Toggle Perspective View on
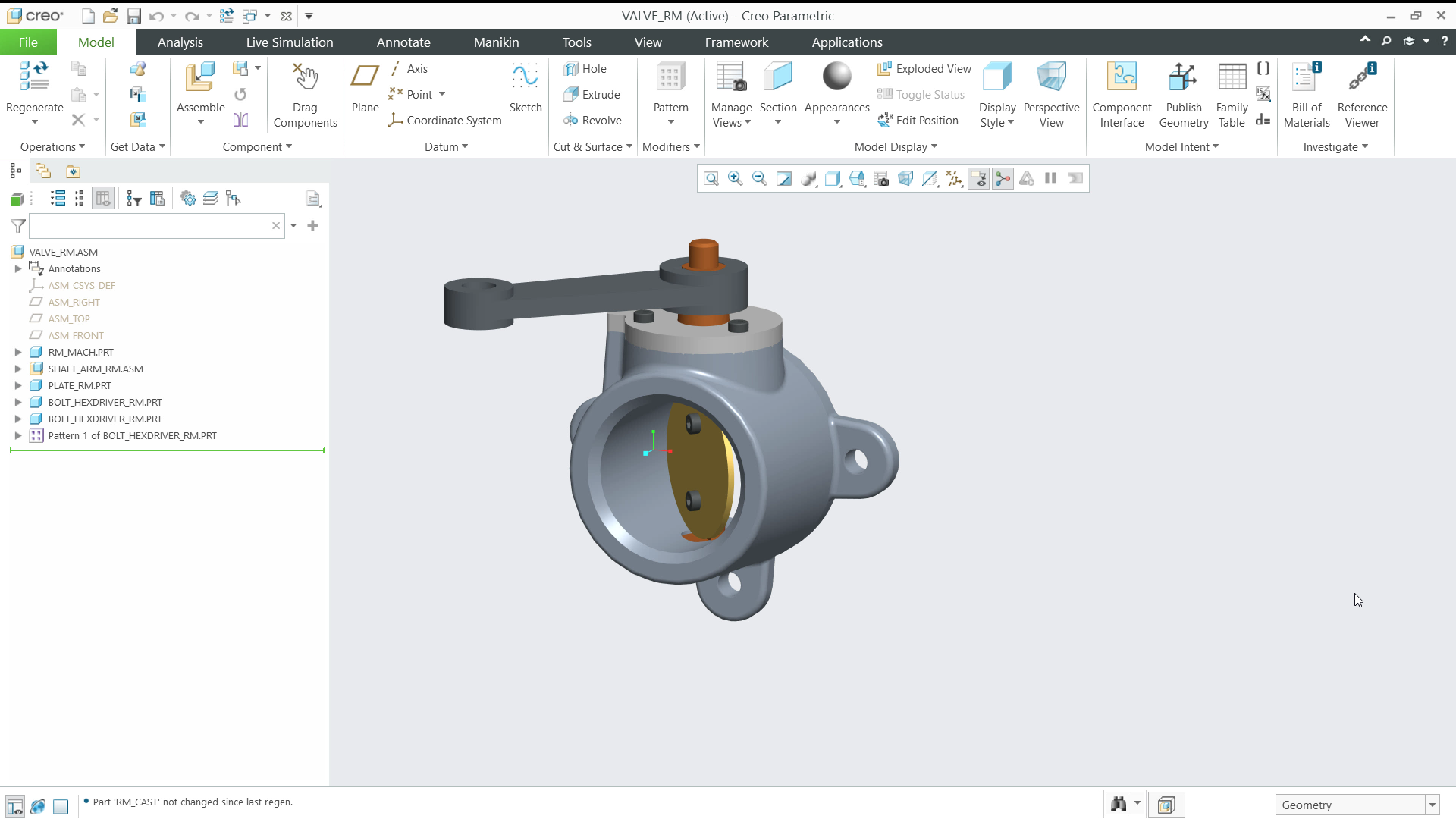Screen dimensions: 1456x819 (1051, 95)
